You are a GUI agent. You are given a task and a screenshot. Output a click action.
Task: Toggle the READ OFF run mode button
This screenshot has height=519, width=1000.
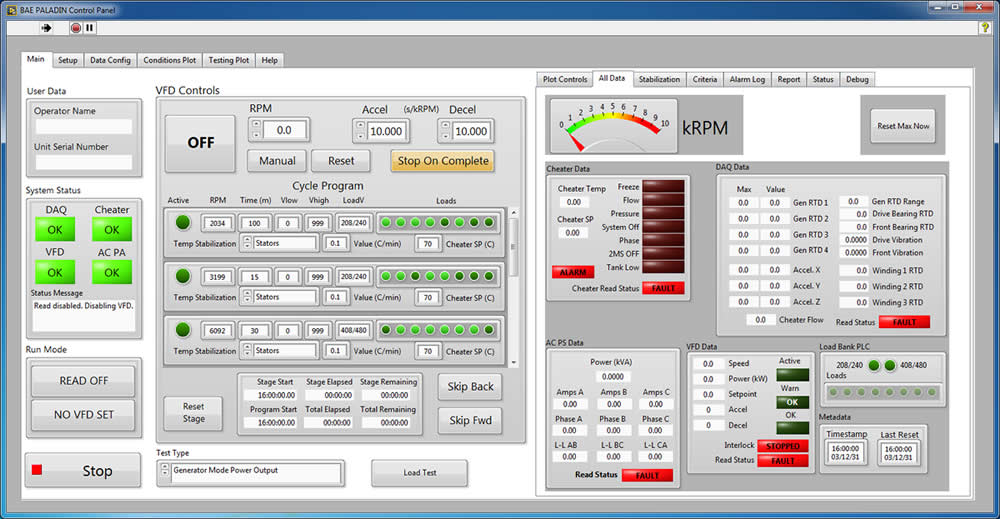pyautogui.click(x=83, y=381)
